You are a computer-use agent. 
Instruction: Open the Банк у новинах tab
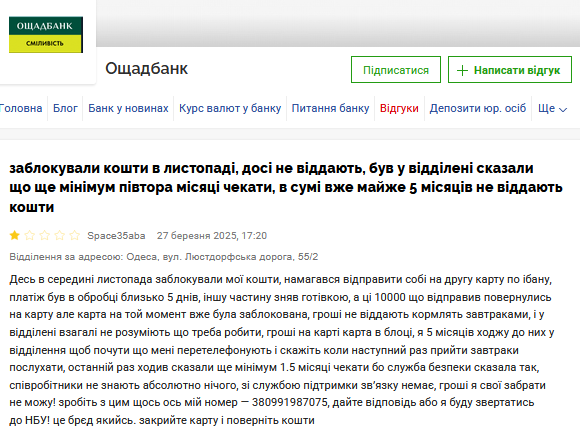coord(128,108)
